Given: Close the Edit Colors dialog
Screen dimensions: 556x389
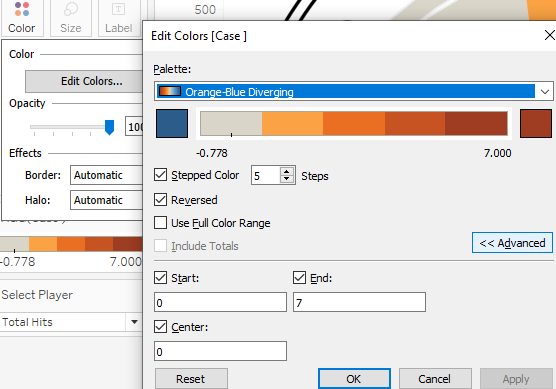Looking at the screenshot, I should click(549, 35).
